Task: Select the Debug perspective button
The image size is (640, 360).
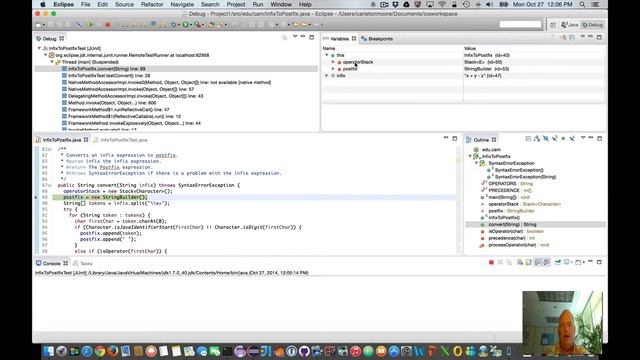Action: click(x=592, y=25)
